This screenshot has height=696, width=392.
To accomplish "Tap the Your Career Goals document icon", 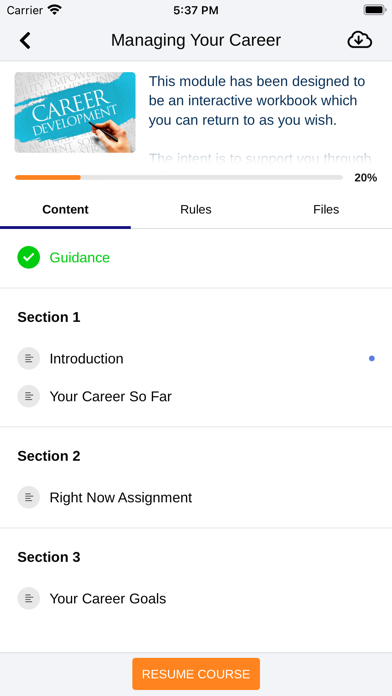I will pyautogui.click(x=29, y=598).
